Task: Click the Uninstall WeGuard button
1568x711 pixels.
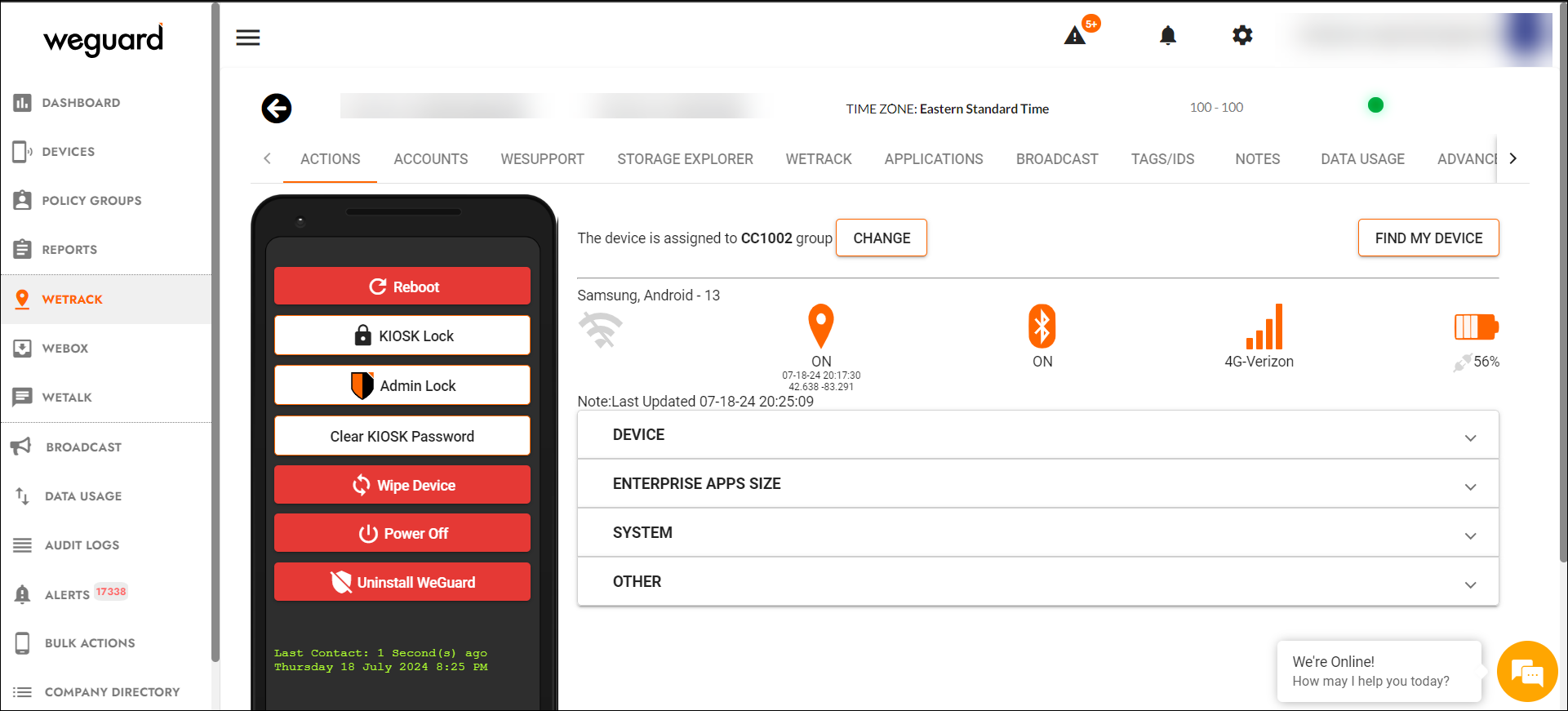Action: click(402, 582)
